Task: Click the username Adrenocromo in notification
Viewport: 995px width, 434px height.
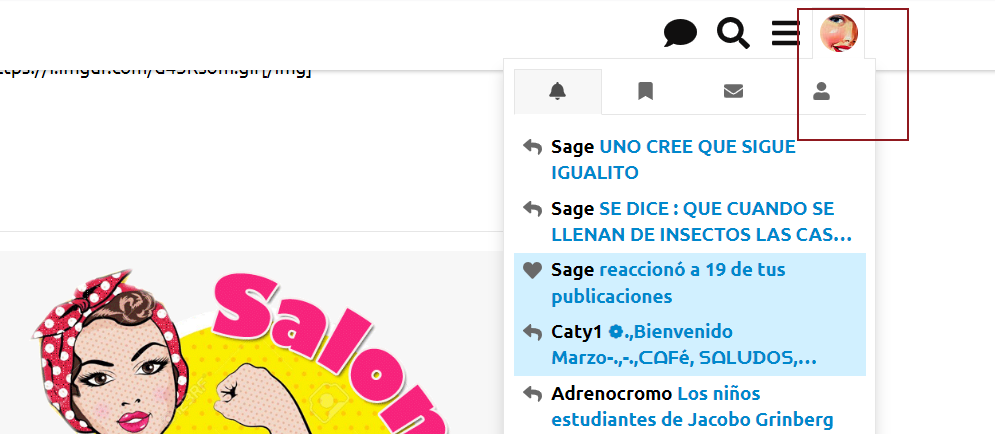Action: point(612,394)
